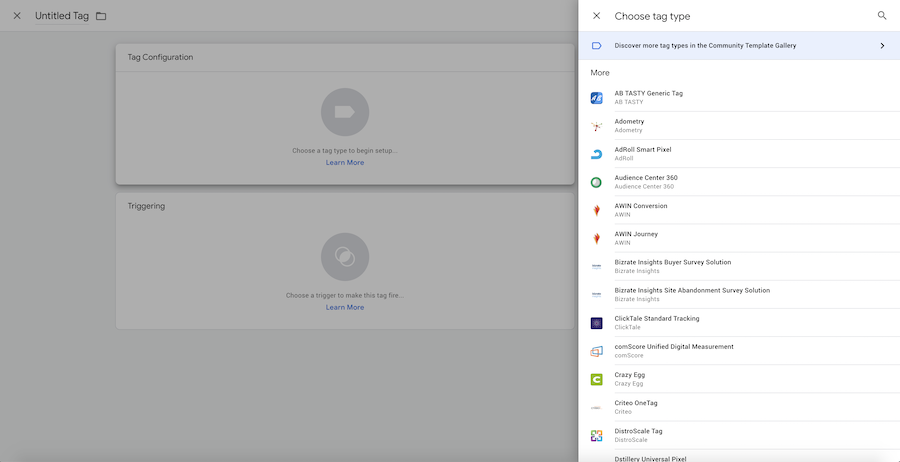This screenshot has height=462, width=900.
Task: Select the Adometry tag icon
Action: pos(596,126)
